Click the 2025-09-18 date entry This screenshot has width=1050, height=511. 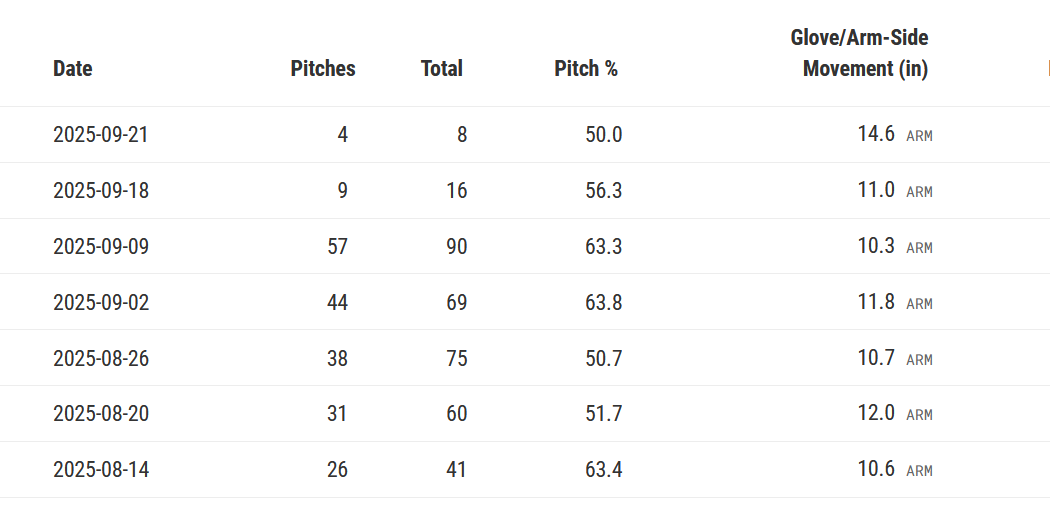[100, 190]
